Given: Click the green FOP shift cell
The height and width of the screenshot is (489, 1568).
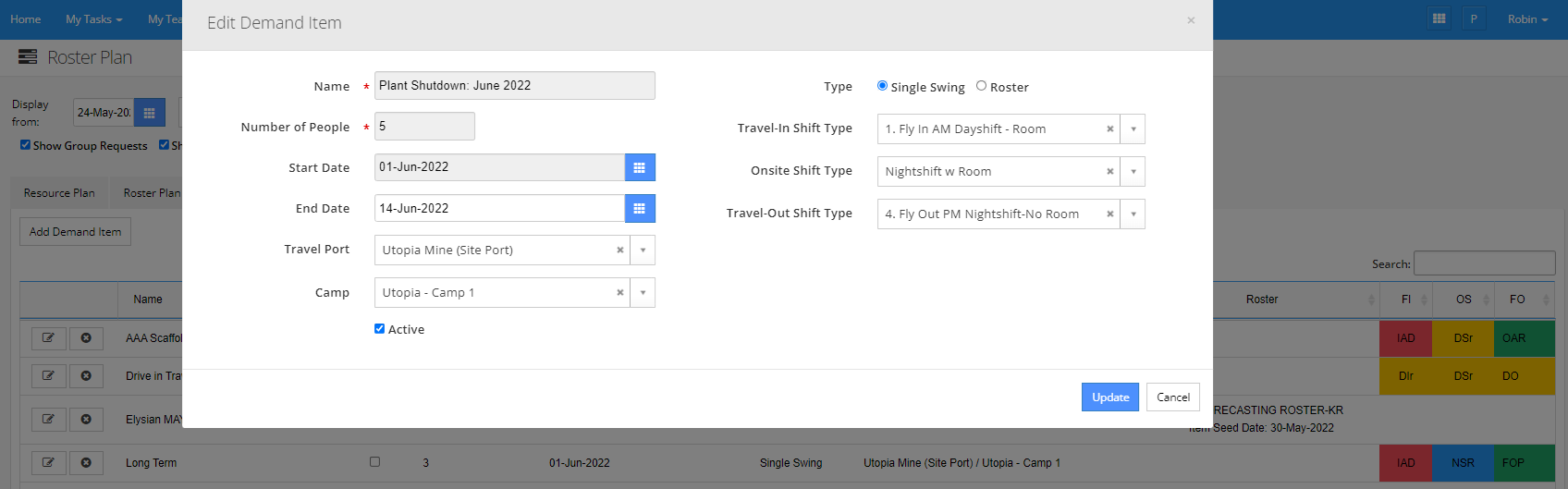Looking at the screenshot, I should [x=1524, y=463].
